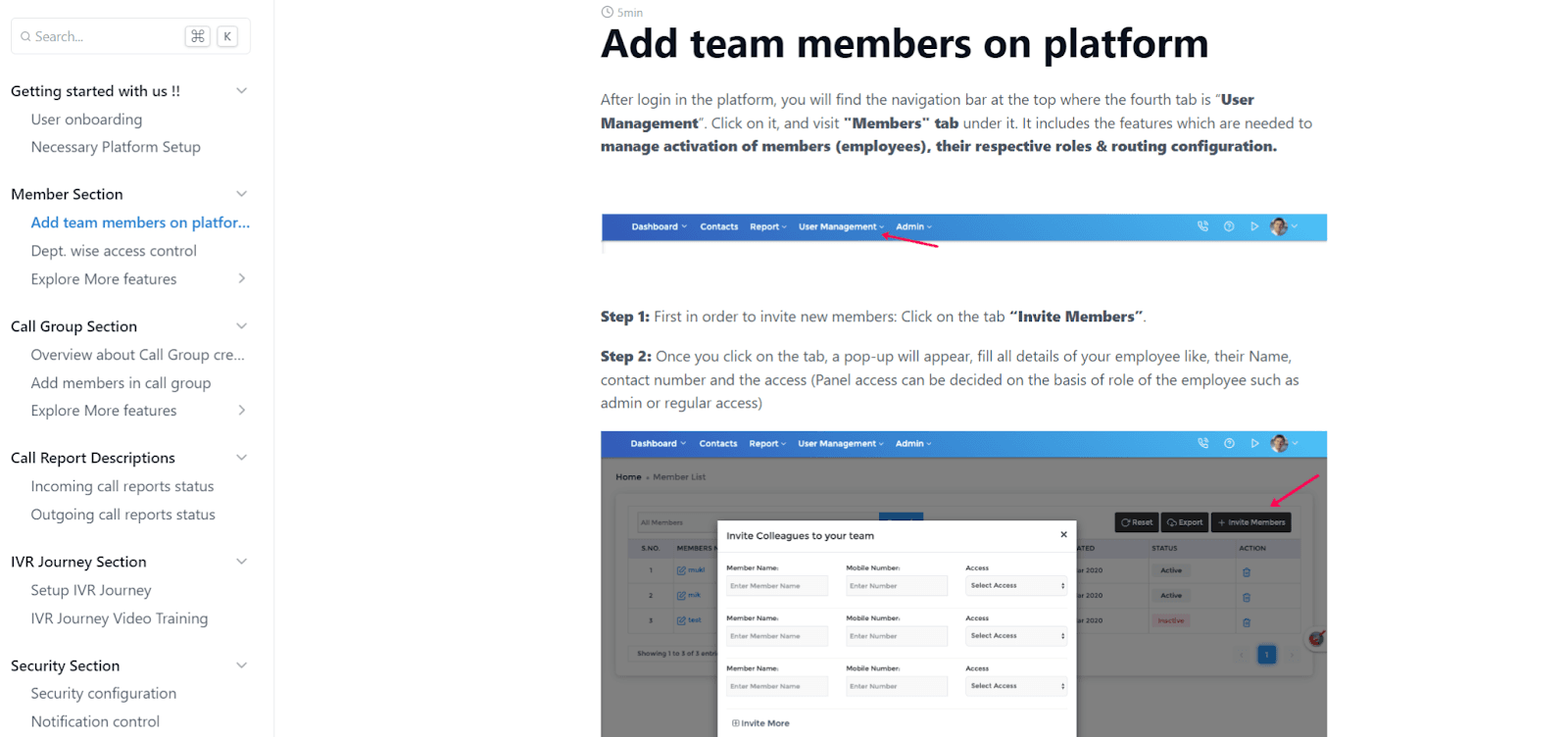The height and width of the screenshot is (737, 1568).
Task: Click the first dashboard navigation bar image
Action: tap(963, 227)
